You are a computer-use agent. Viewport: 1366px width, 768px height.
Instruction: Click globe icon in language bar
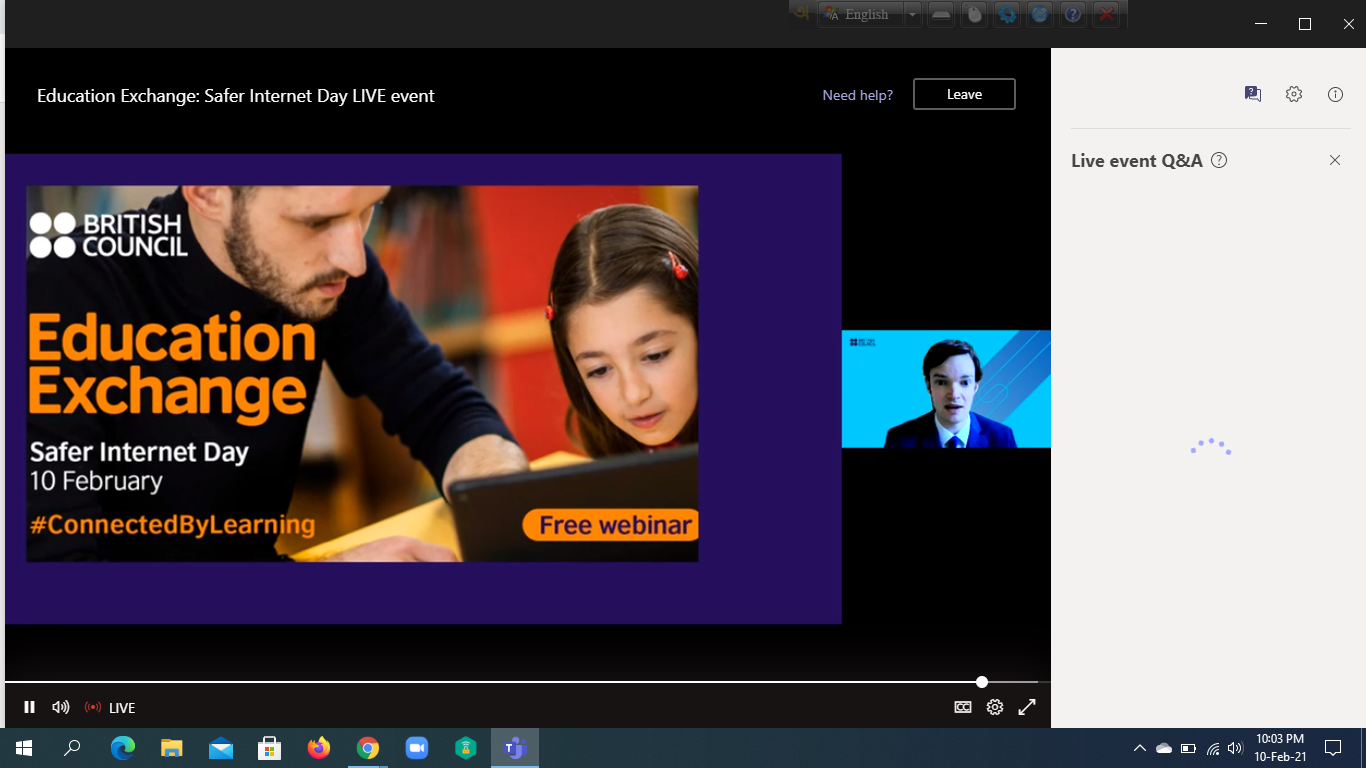pos(1040,14)
